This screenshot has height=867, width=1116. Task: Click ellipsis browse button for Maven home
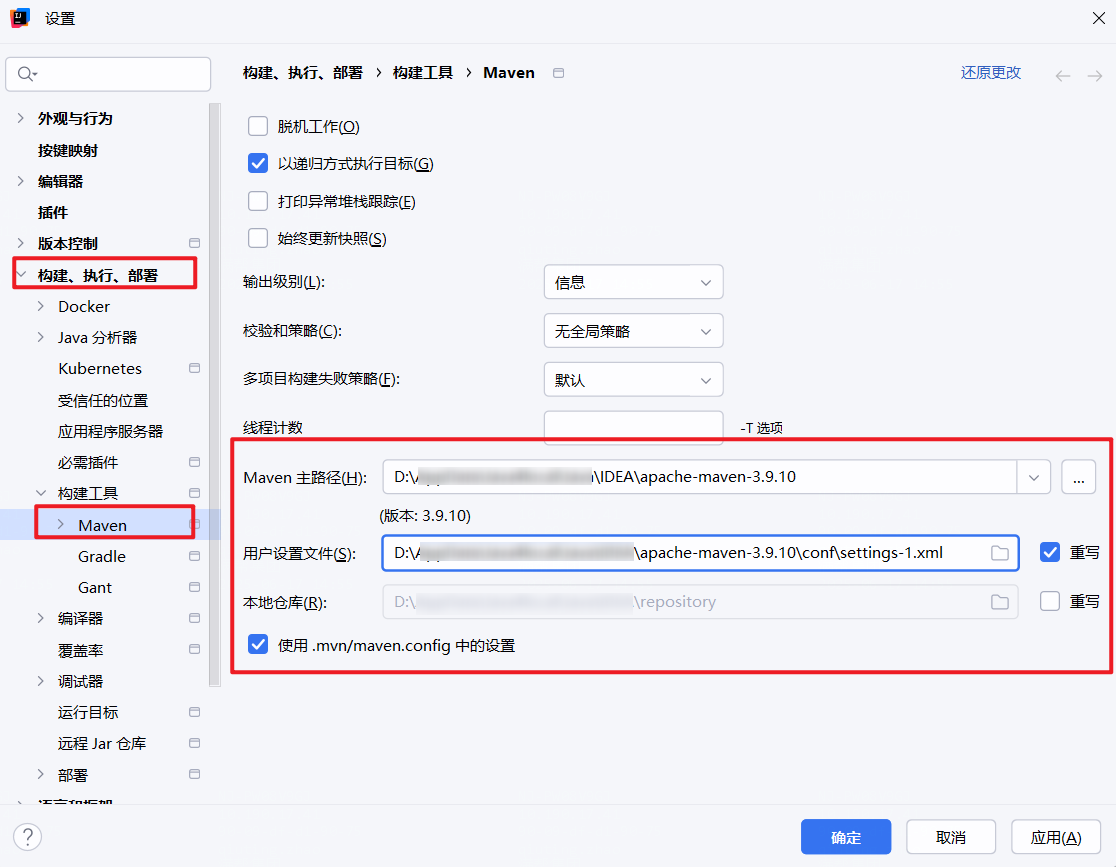[x=1078, y=477]
